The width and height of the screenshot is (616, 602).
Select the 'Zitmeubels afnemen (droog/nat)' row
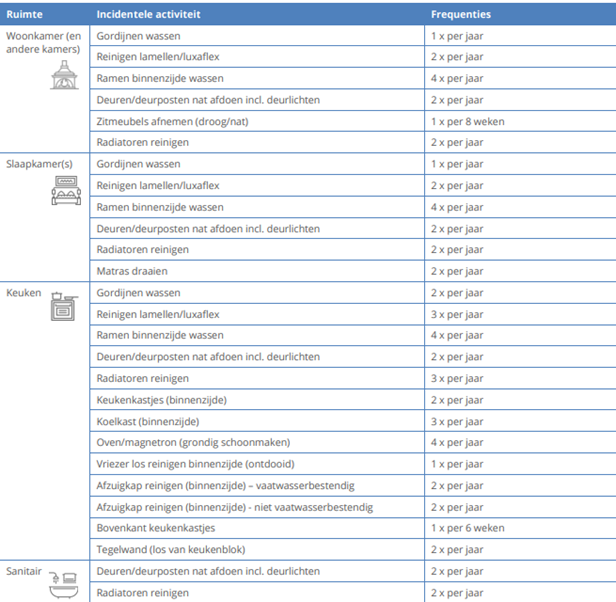tap(173, 121)
